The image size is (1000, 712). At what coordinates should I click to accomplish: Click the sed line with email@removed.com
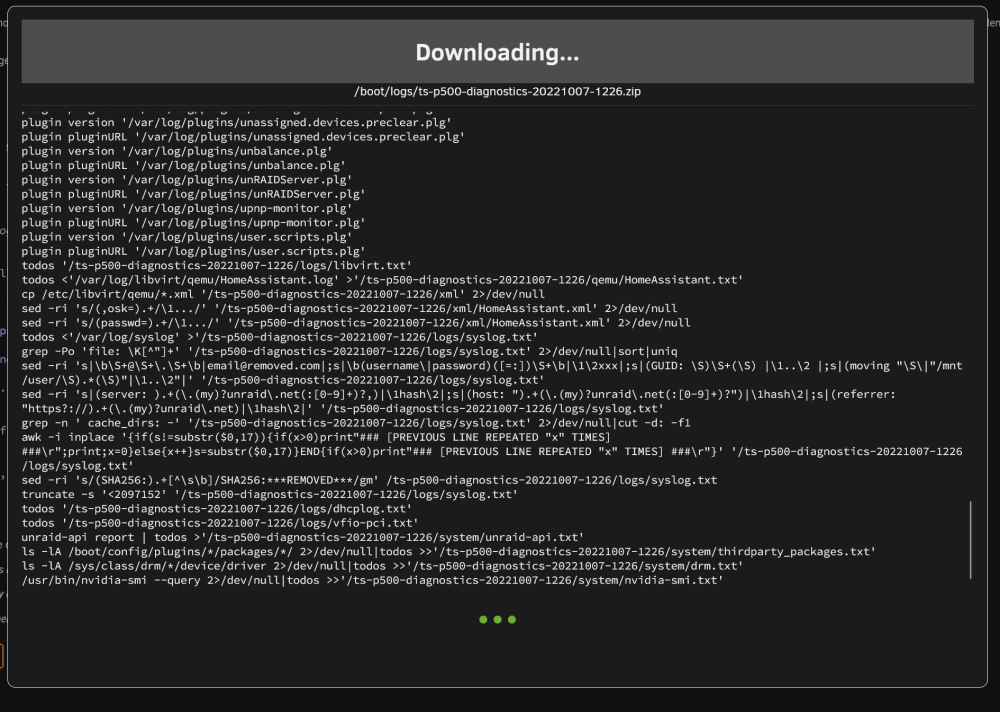click(x=492, y=373)
